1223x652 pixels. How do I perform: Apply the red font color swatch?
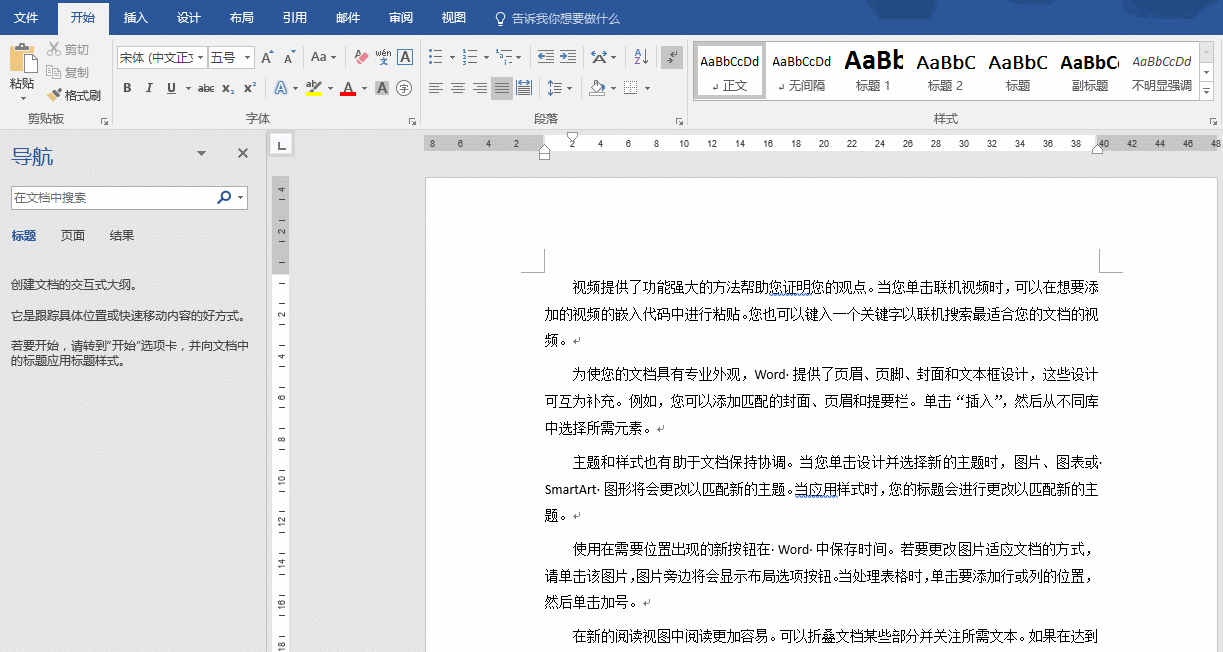[x=347, y=88]
